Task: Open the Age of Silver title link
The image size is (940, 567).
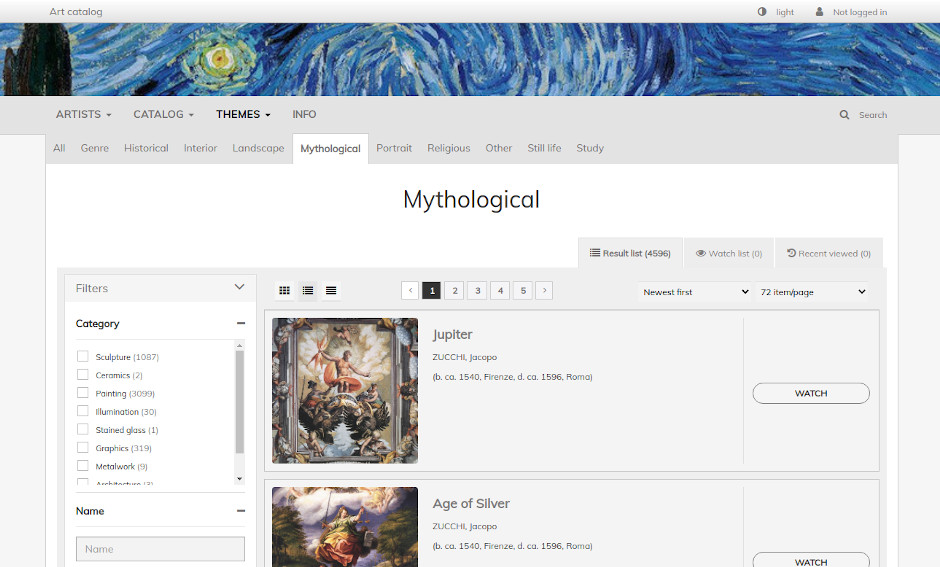Action: point(471,504)
